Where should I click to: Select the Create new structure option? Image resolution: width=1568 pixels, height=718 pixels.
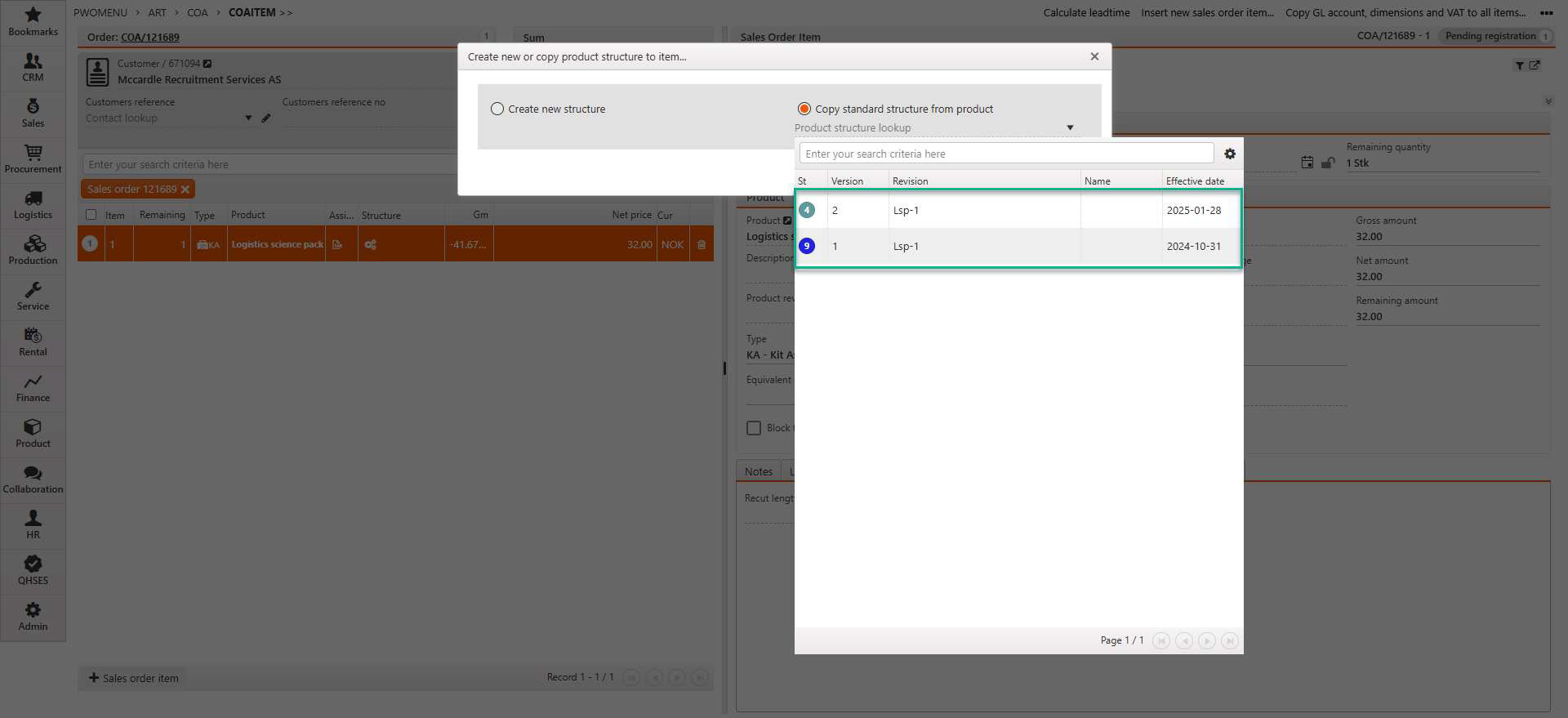click(497, 109)
